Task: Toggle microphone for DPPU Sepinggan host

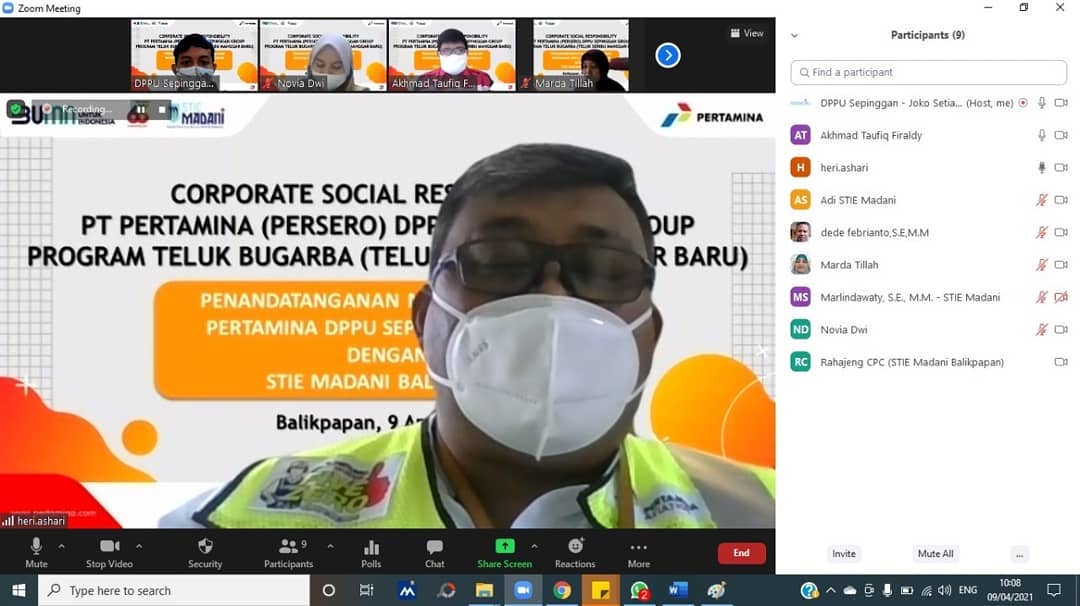Action: (x=1041, y=103)
